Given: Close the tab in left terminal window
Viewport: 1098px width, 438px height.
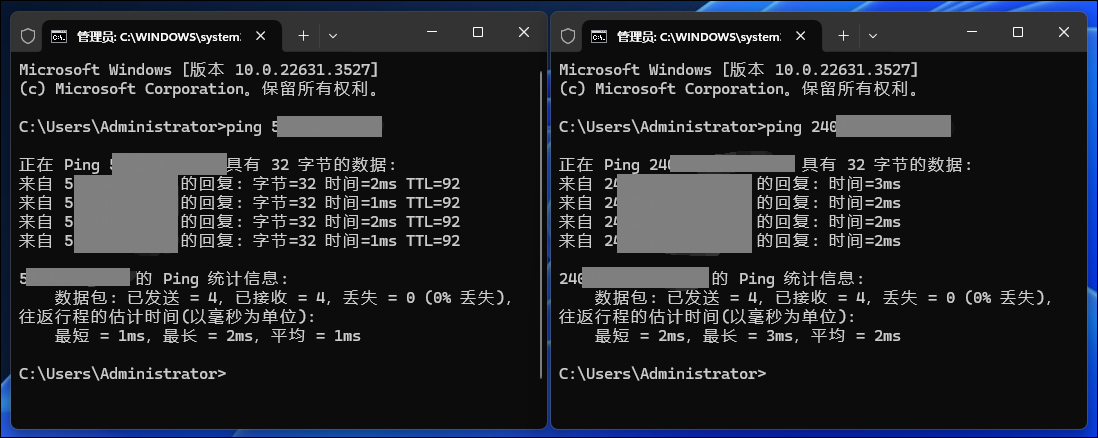Looking at the screenshot, I should [x=260, y=36].
